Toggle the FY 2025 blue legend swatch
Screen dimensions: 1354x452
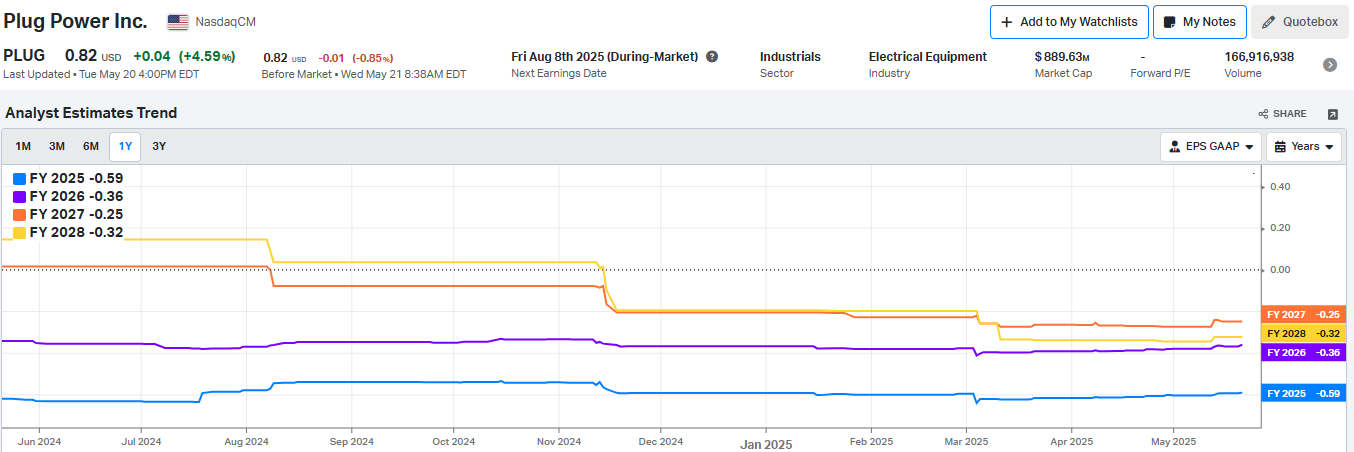(19, 179)
